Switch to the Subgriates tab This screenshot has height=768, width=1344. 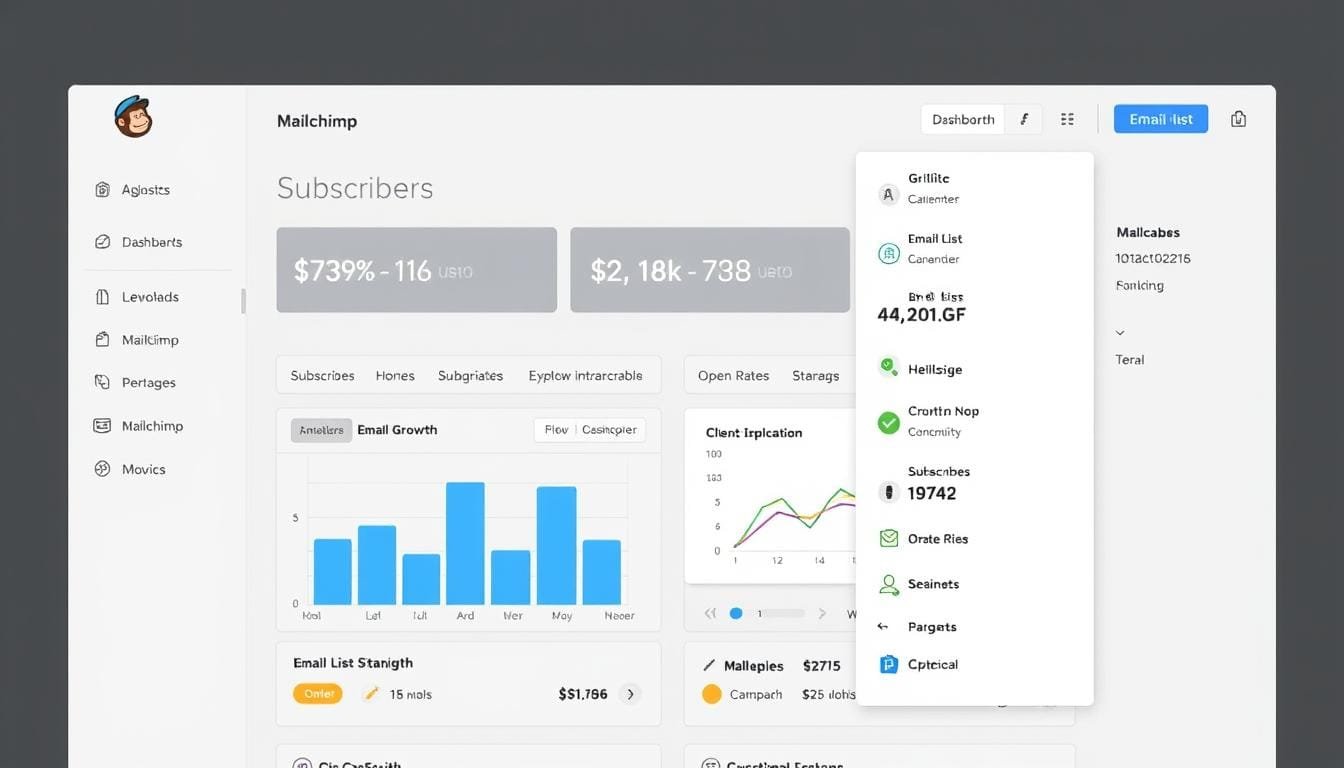point(470,376)
